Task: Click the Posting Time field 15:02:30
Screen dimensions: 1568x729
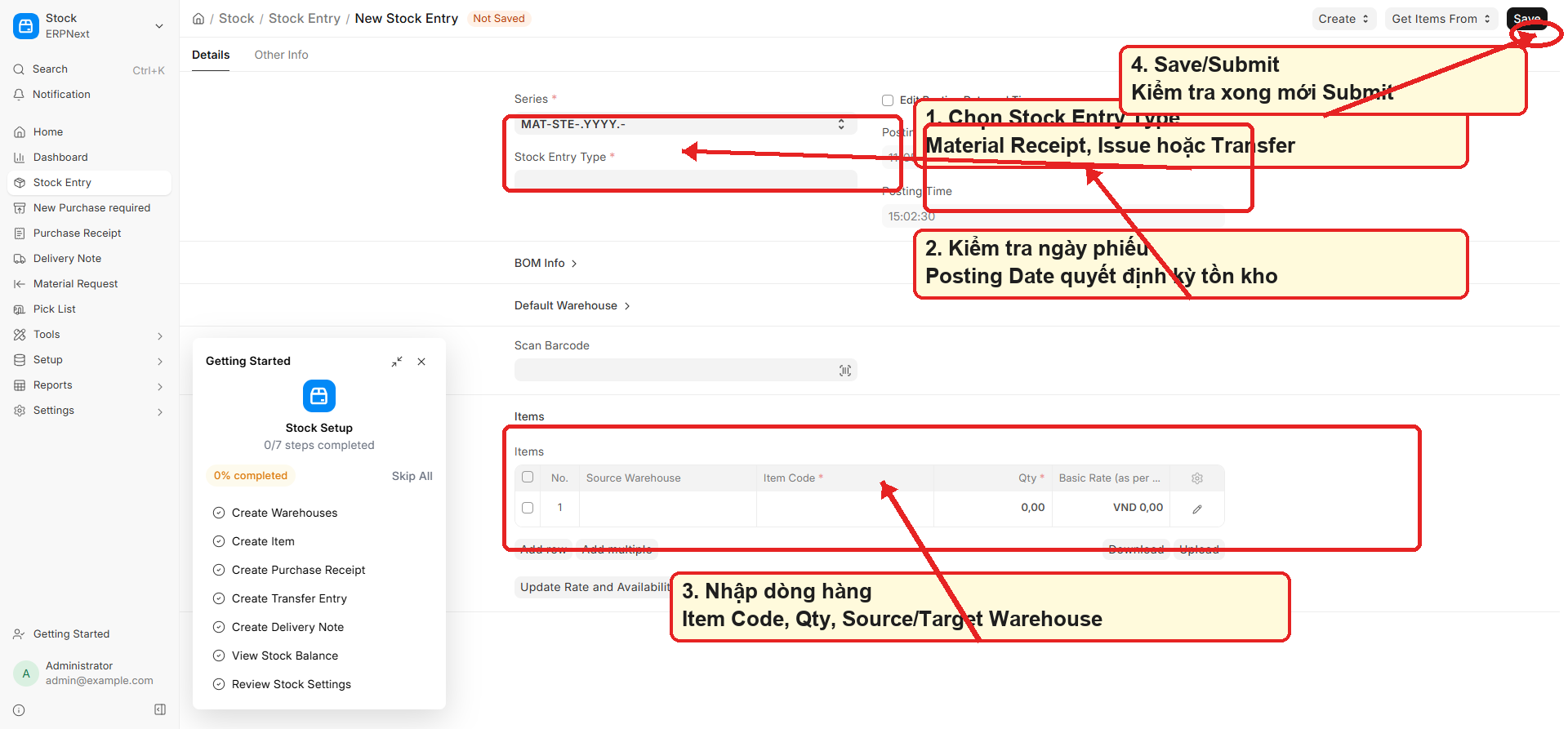Action: pos(1053,216)
